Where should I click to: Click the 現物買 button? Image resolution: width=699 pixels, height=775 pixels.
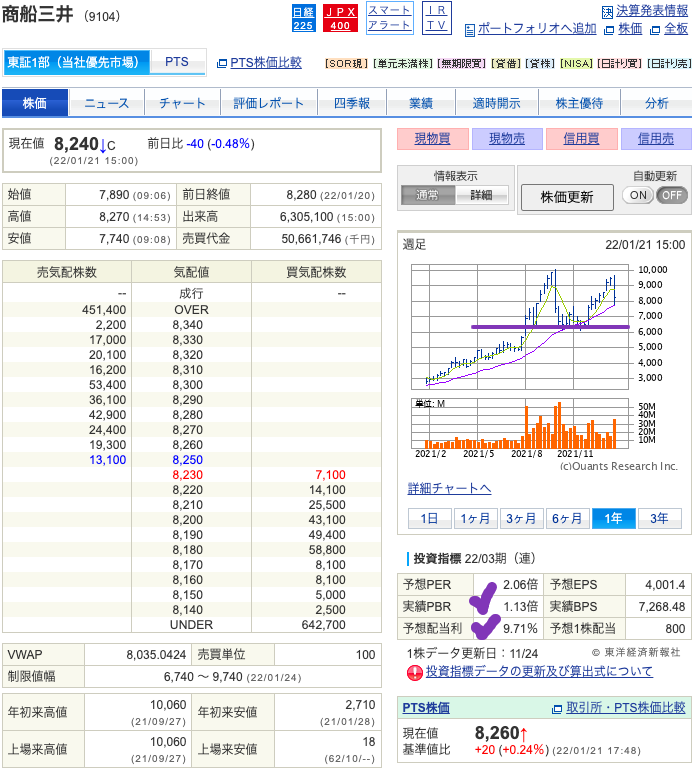tap(433, 139)
